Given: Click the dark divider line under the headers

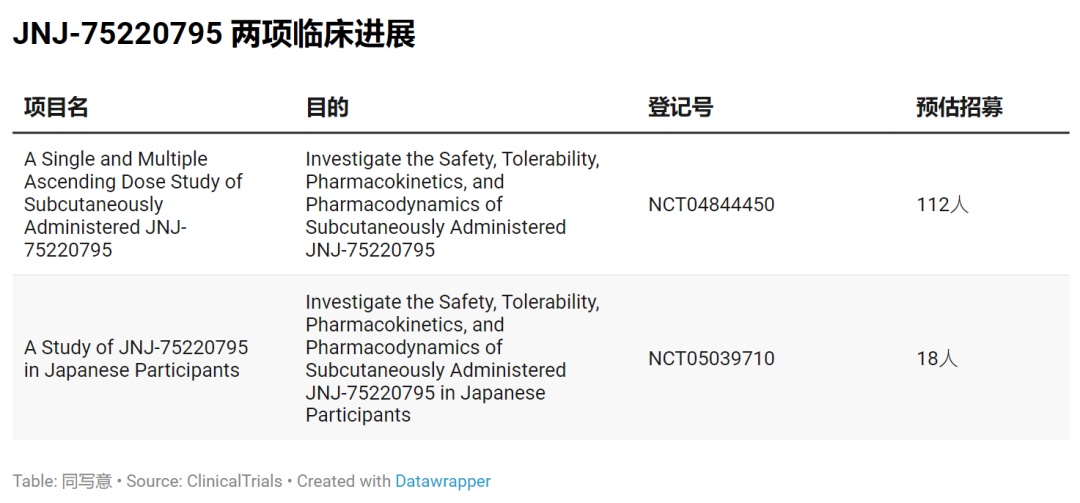Looking at the screenshot, I should click(x=540, y=132).
